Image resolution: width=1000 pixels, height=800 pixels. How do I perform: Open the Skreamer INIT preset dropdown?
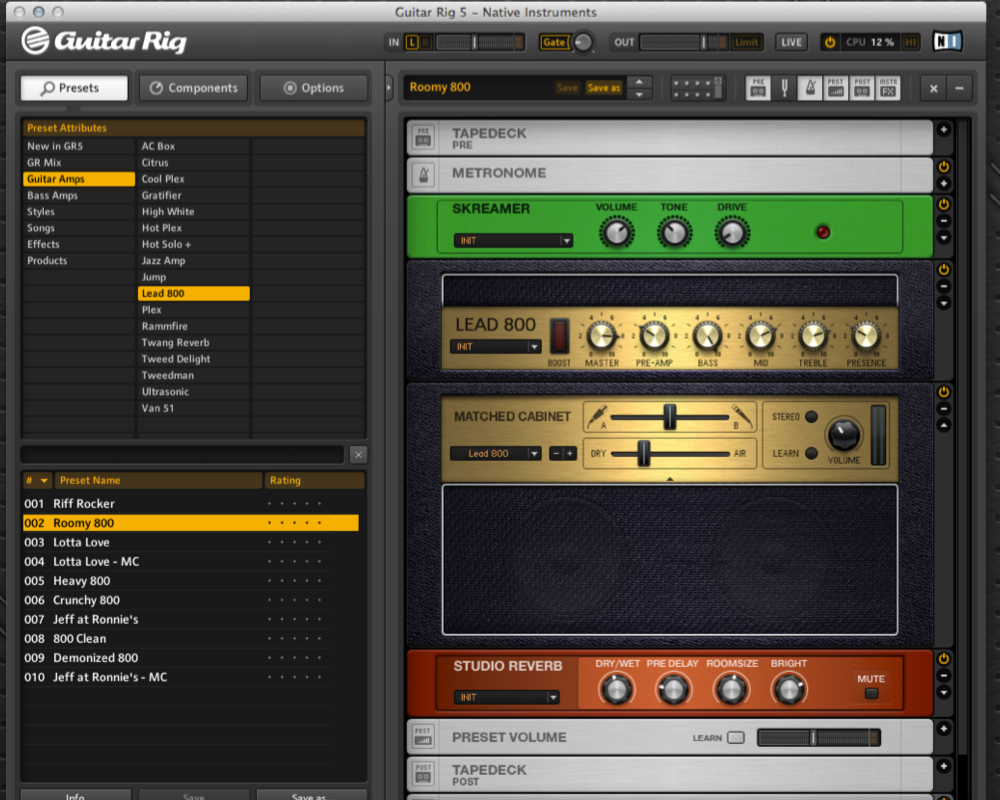513,241
